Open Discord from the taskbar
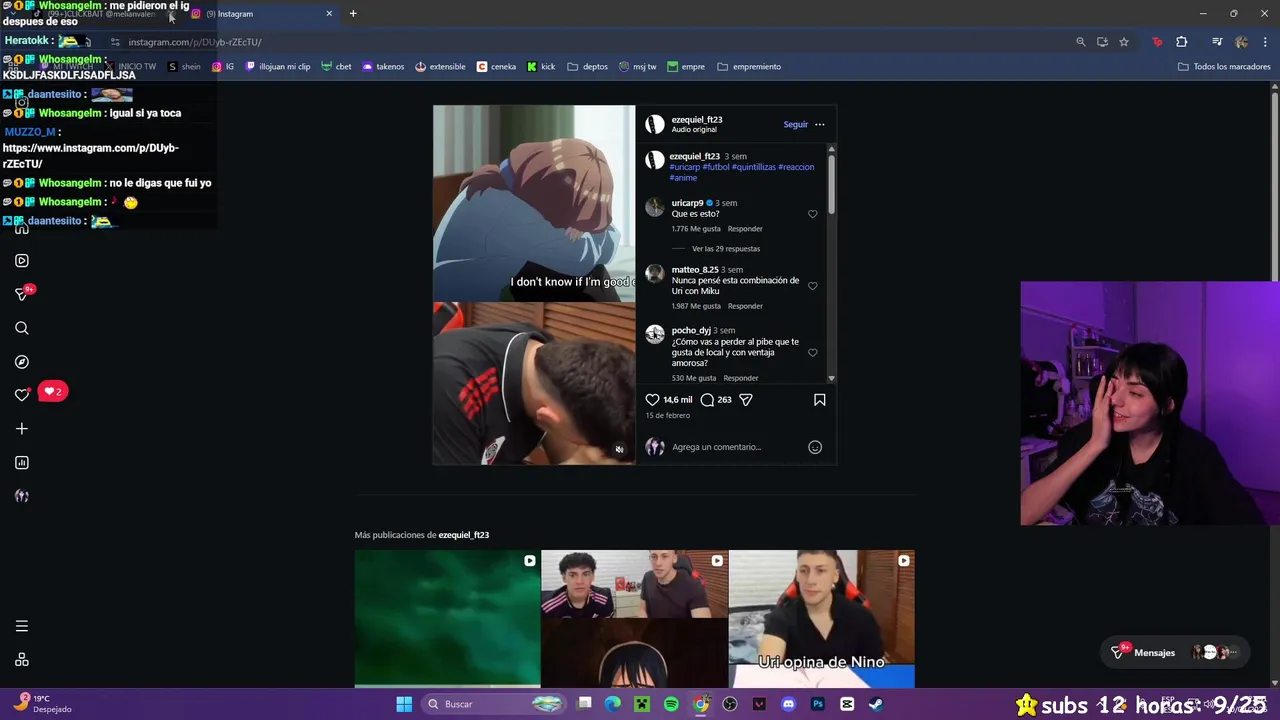 [788, 704]
